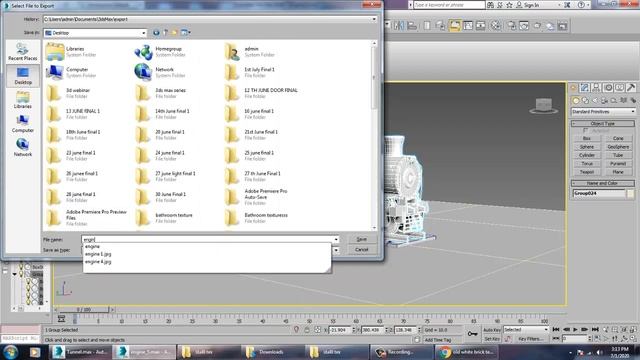The height and width of the screenshot is (360, 640).
Task: Click the keyword search field
Action: (449, 5)
